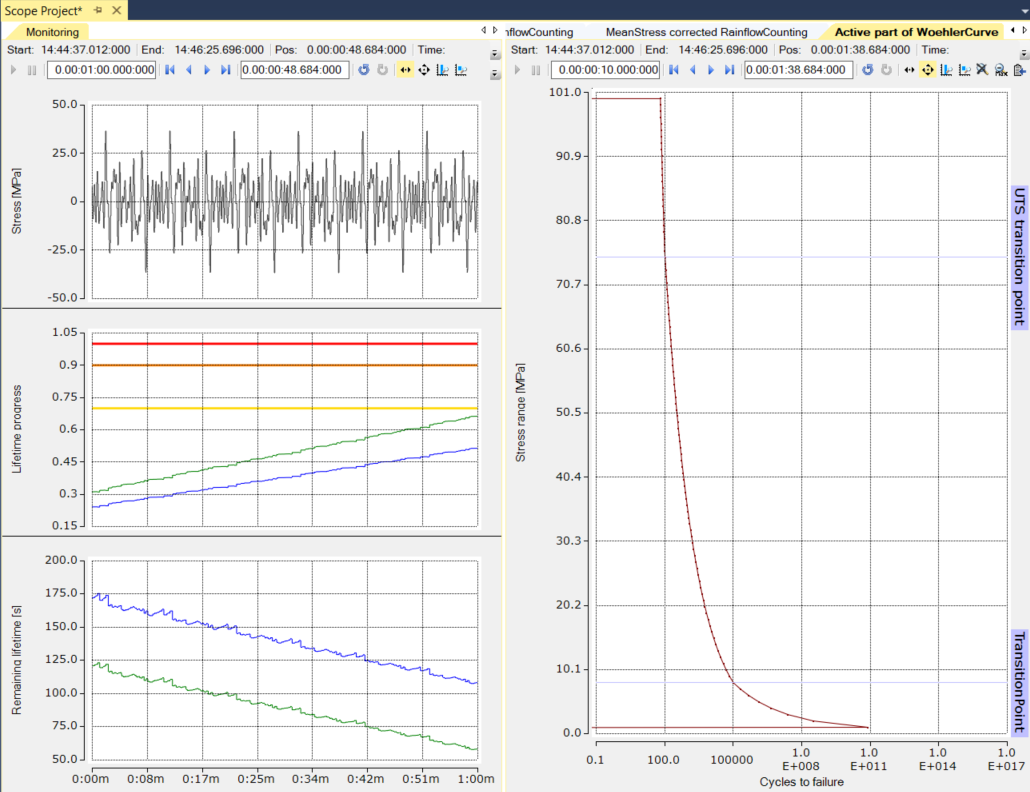Select the Monitoring tab
Image resolution: width=1030 pixels, height=792 pixels.
click(52, 32)
